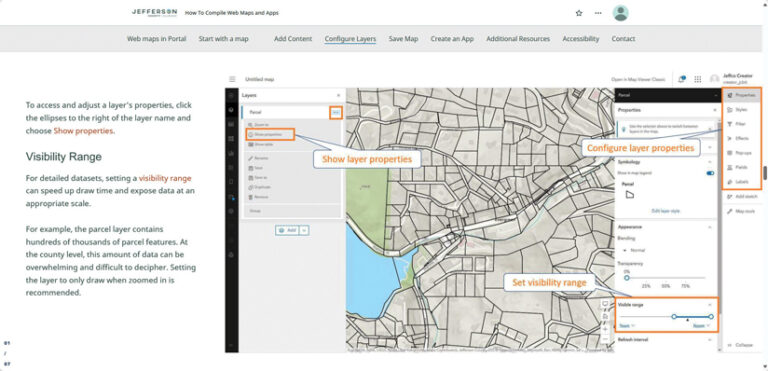This screenshot has width=768, height=371.
Task: Open the Blending Normal dropdown
Action: pyautogui.click(x=634, y=250)
